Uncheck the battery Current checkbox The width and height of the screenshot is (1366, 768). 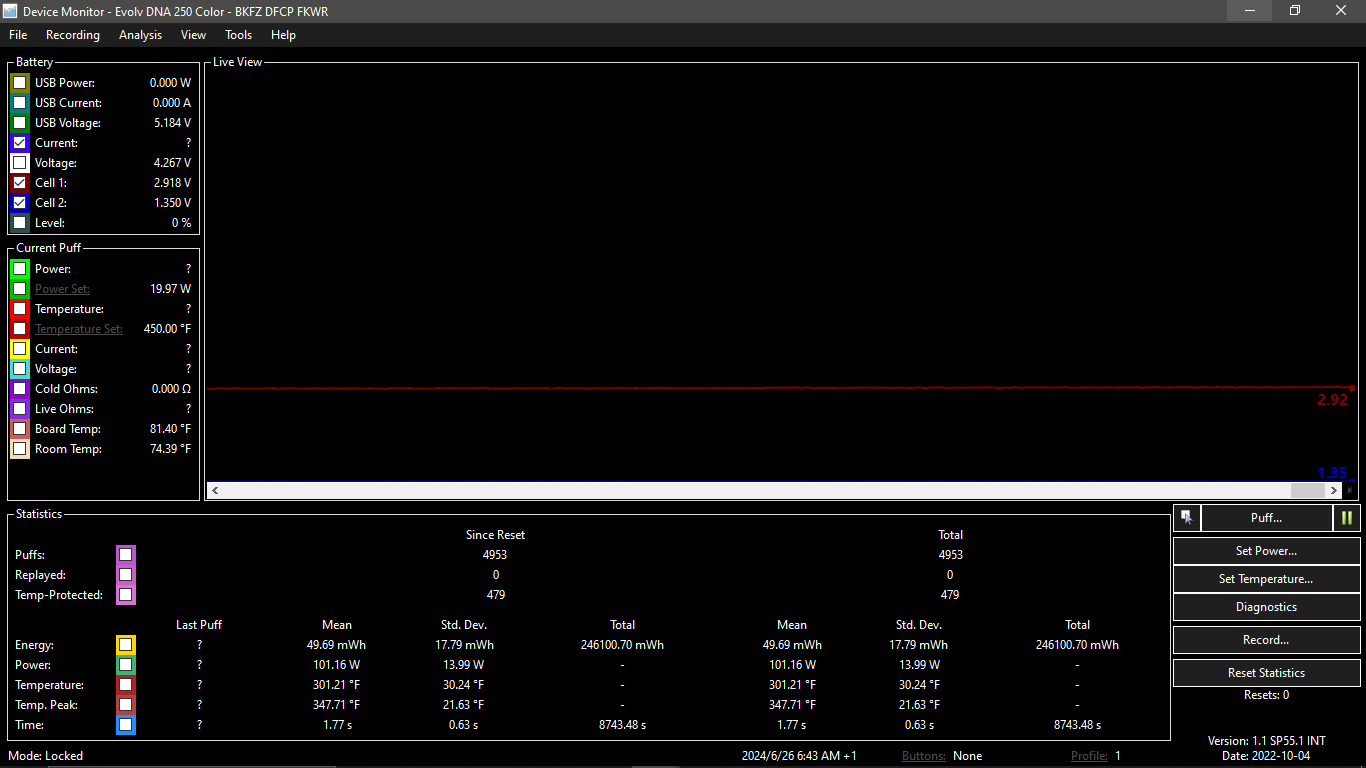pos(20,143)
